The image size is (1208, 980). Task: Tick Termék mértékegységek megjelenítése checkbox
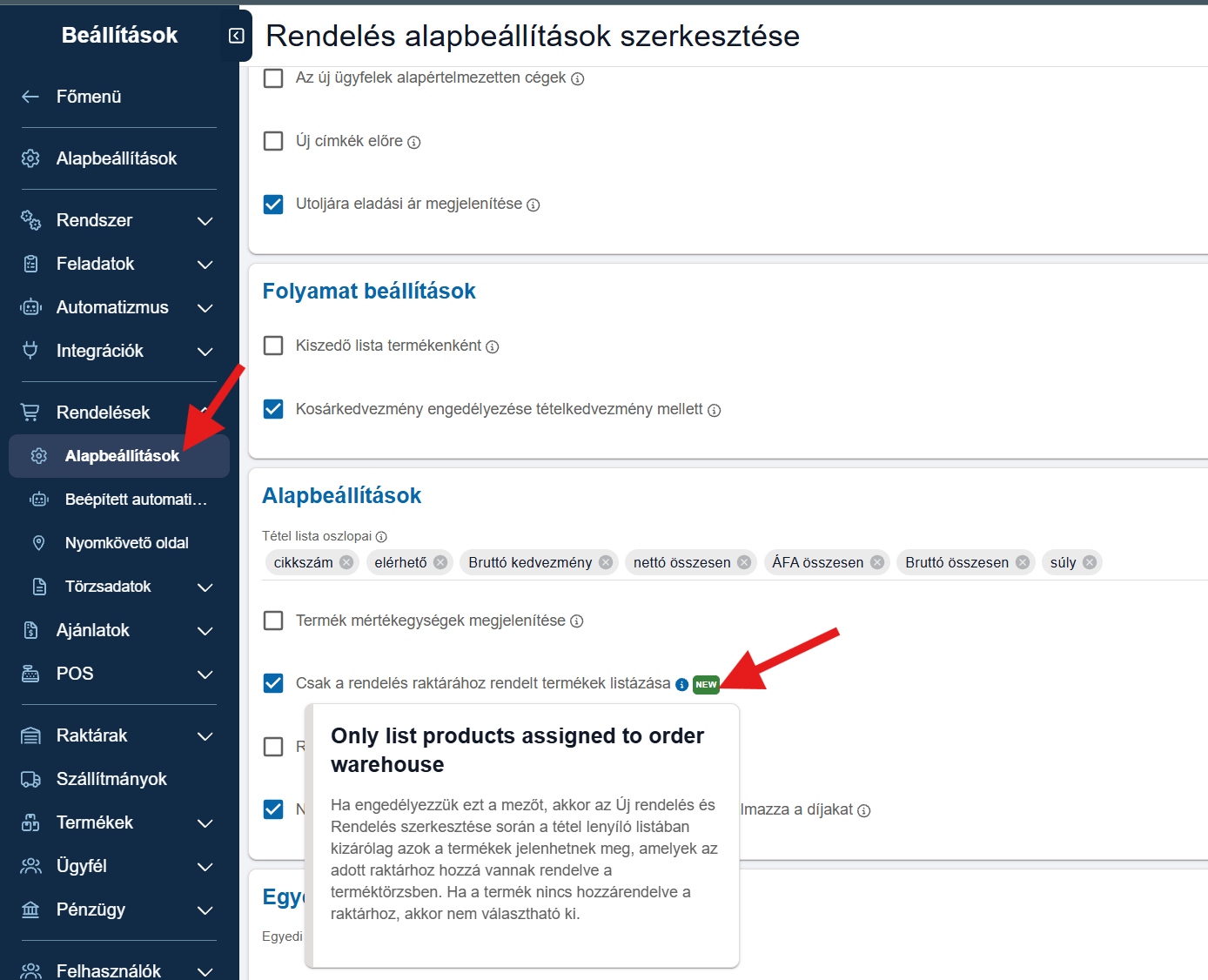pyautogui.click(x=273, y=621)
